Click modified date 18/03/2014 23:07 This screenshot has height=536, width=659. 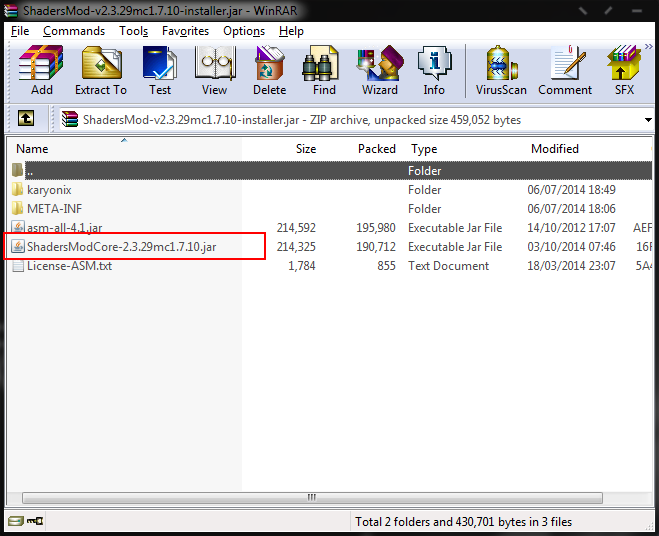click(x=571, y=266)
